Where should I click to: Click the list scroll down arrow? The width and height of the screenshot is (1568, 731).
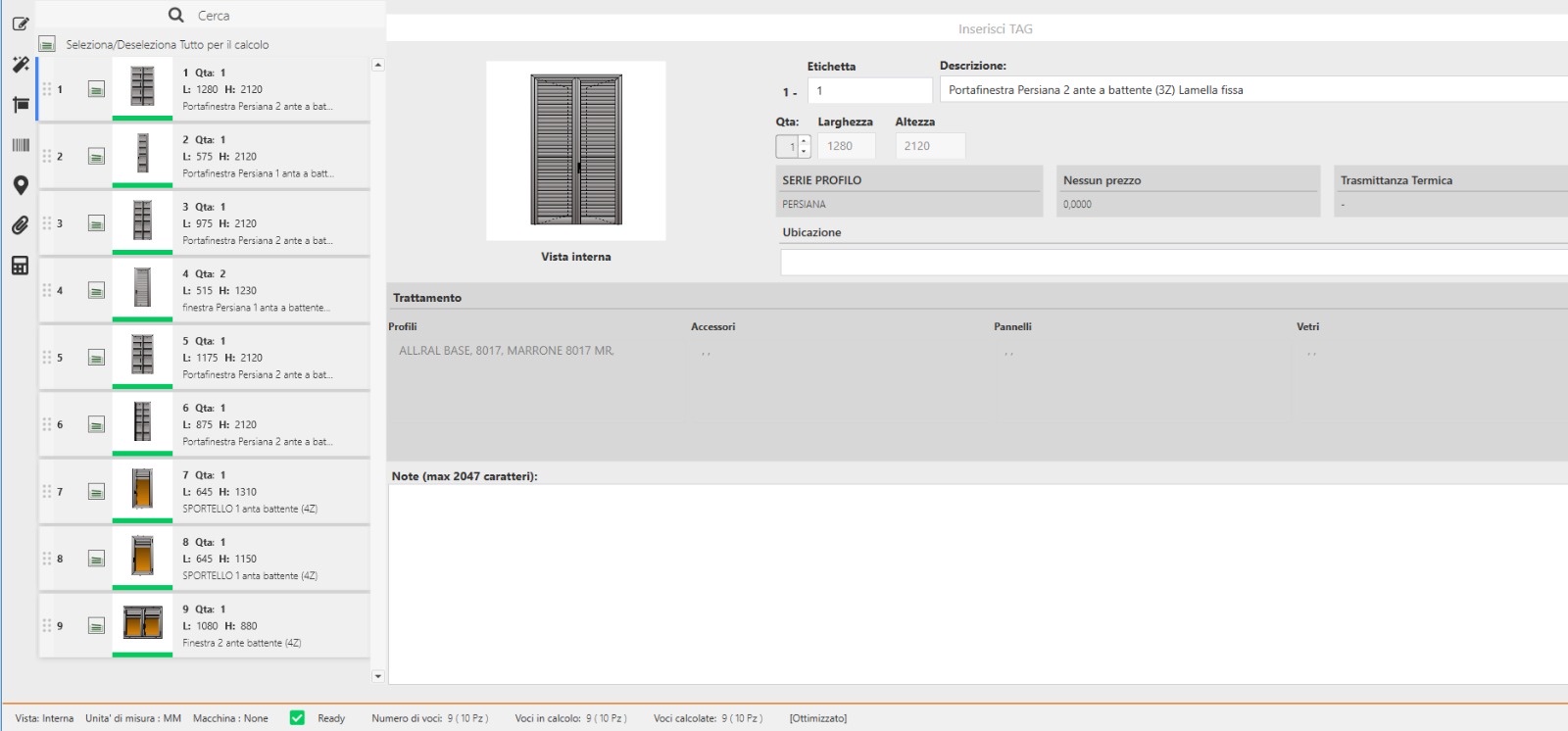[x=378, y=676]
